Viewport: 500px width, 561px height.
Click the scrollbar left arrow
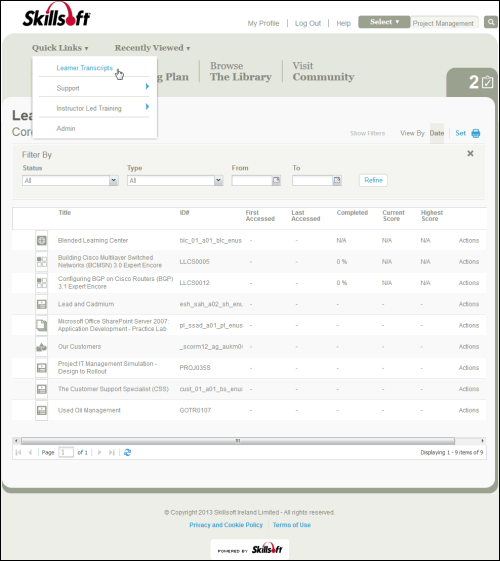pos(16,441)
